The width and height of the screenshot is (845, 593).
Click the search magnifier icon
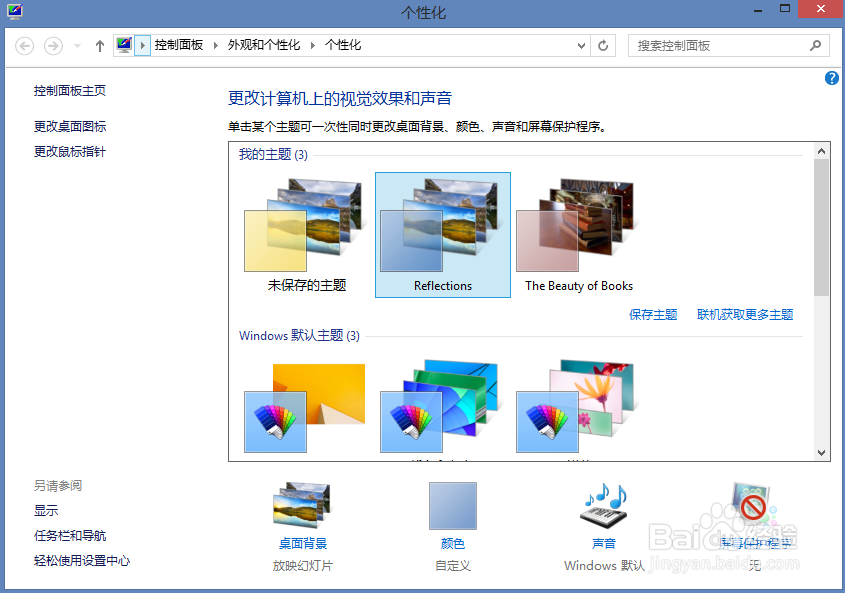click(x=816, y=45)
